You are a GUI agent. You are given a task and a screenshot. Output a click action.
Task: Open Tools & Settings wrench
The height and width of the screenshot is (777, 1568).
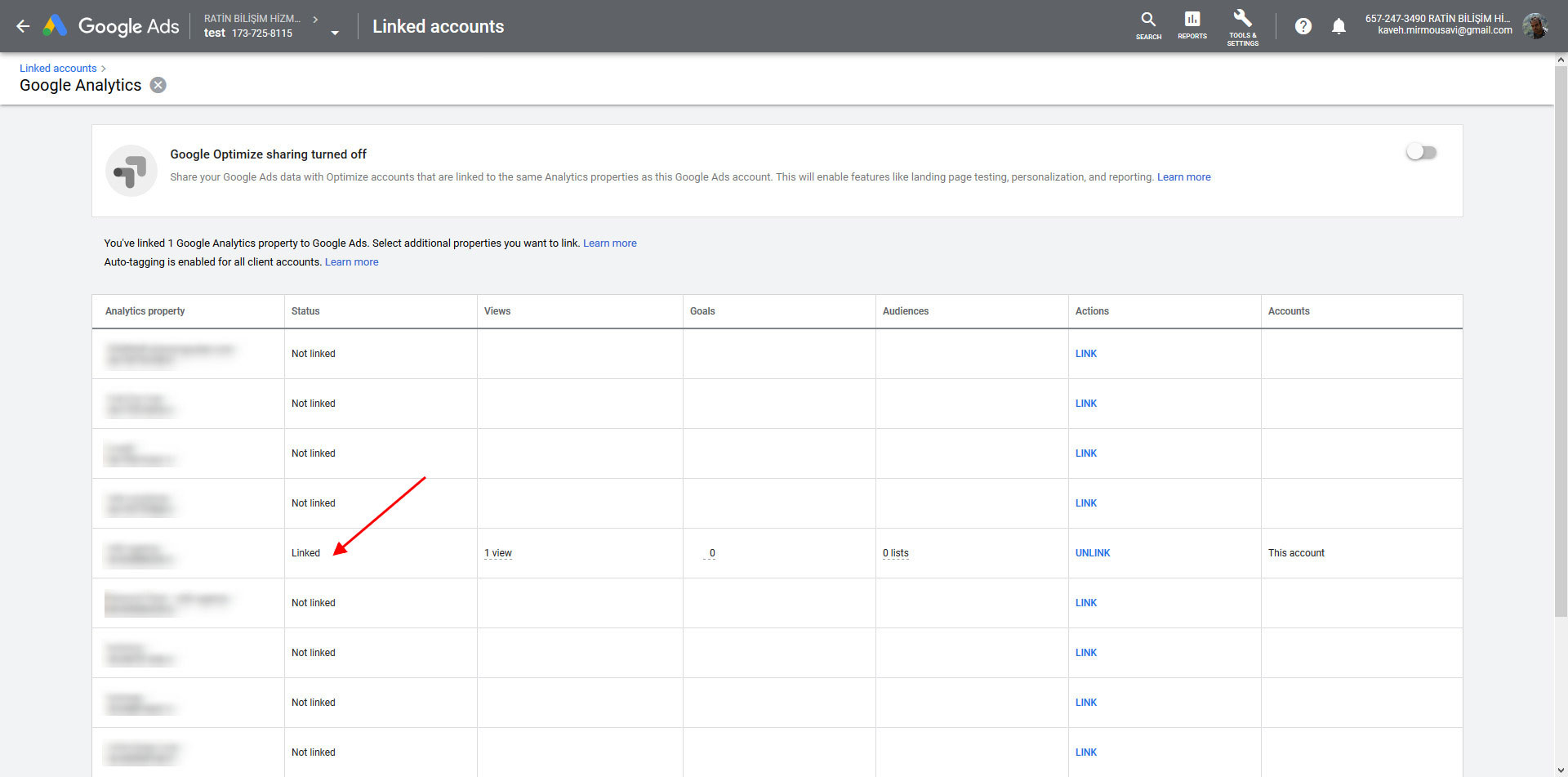pos(1242,27)
